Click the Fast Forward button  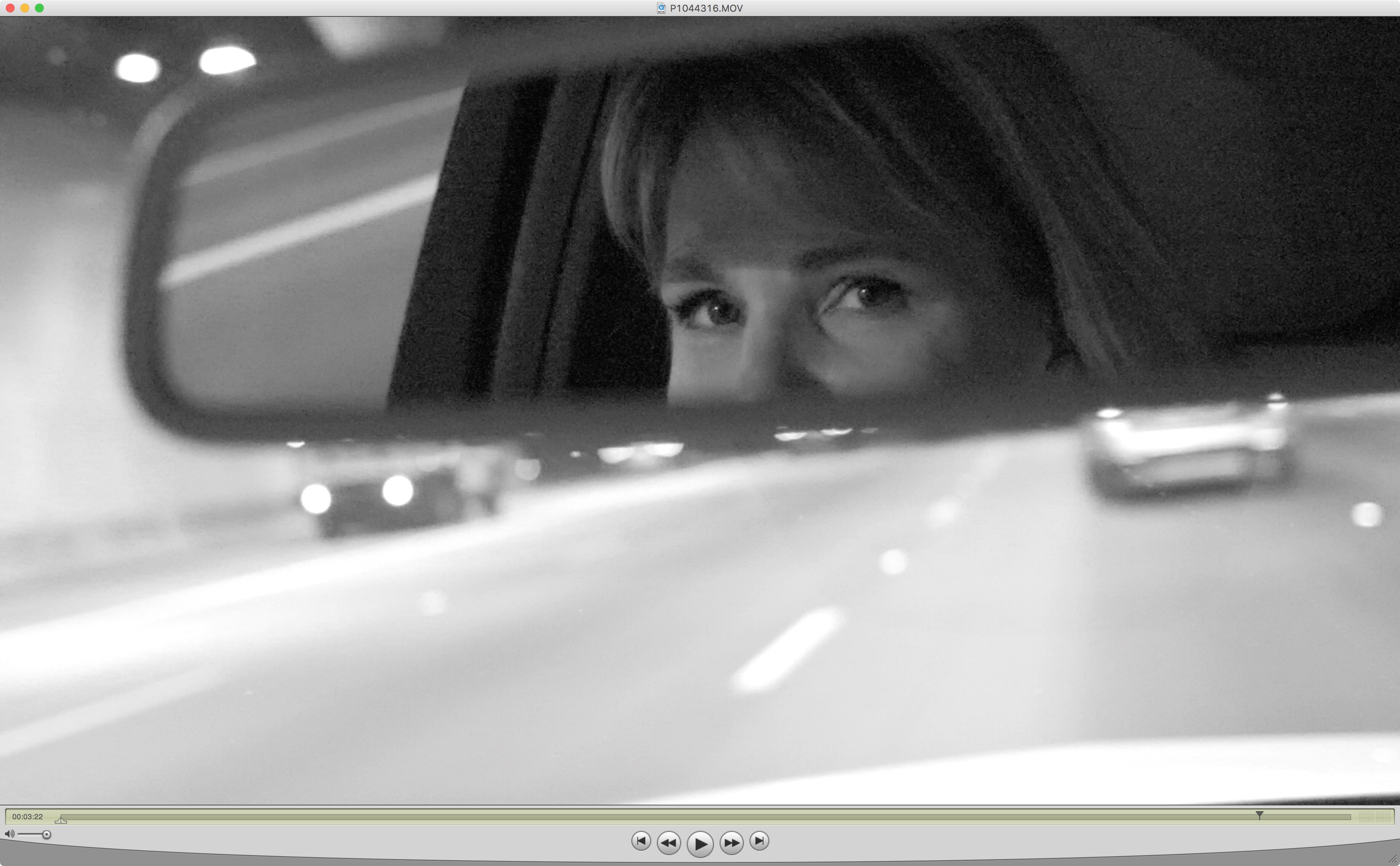point(731,843)
